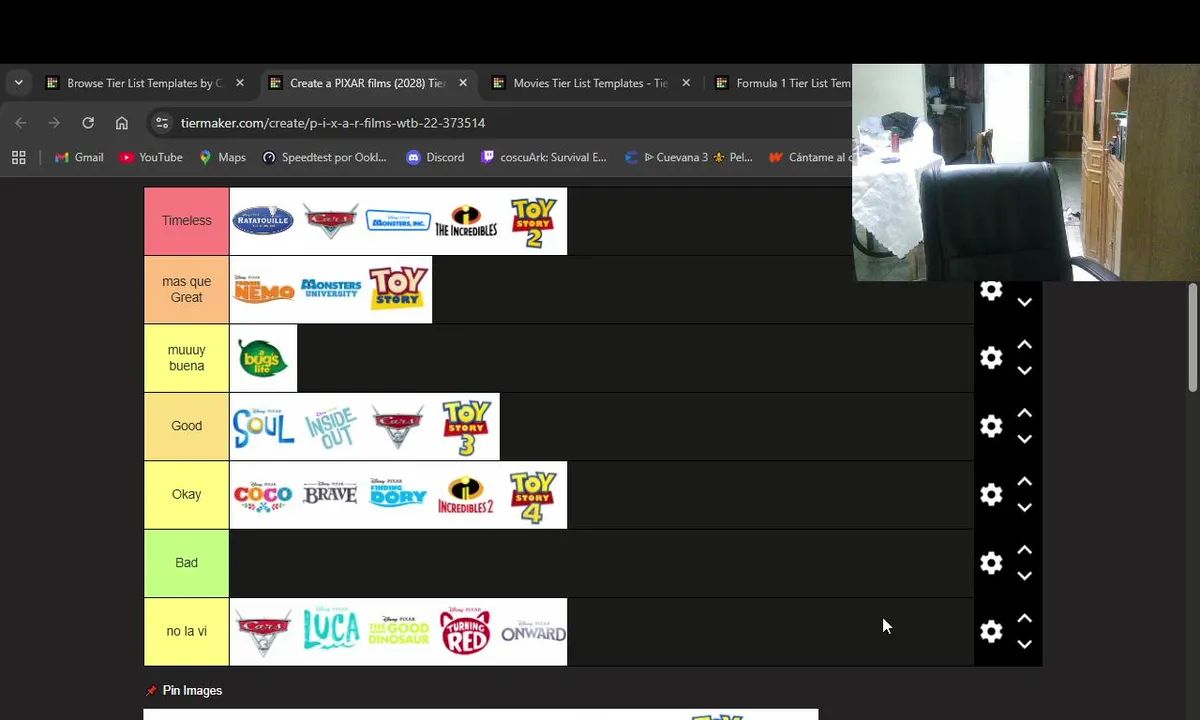
Task: Move muuuy buena row down
Action: [x=1024, y=371]
